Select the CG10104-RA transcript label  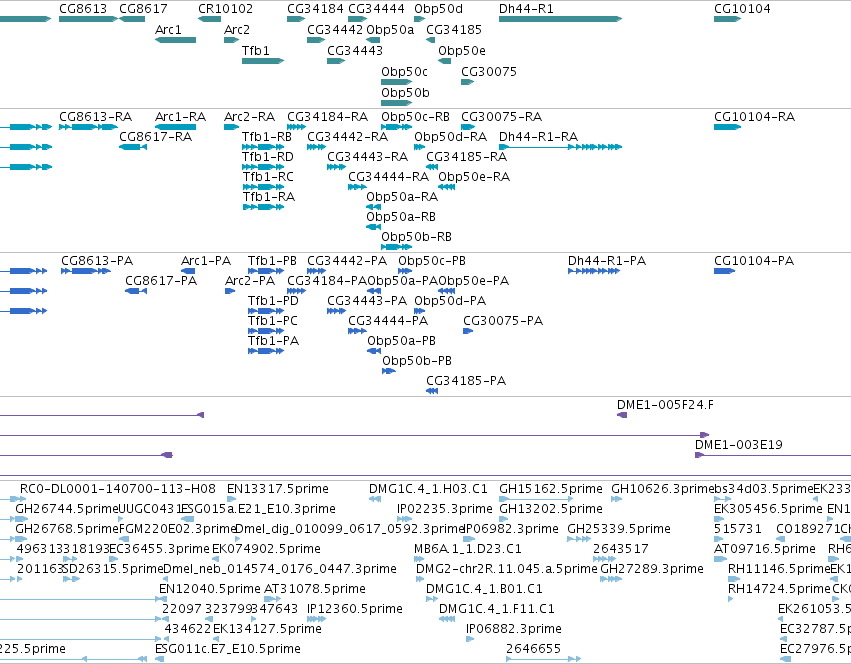[x=754, y=117]
